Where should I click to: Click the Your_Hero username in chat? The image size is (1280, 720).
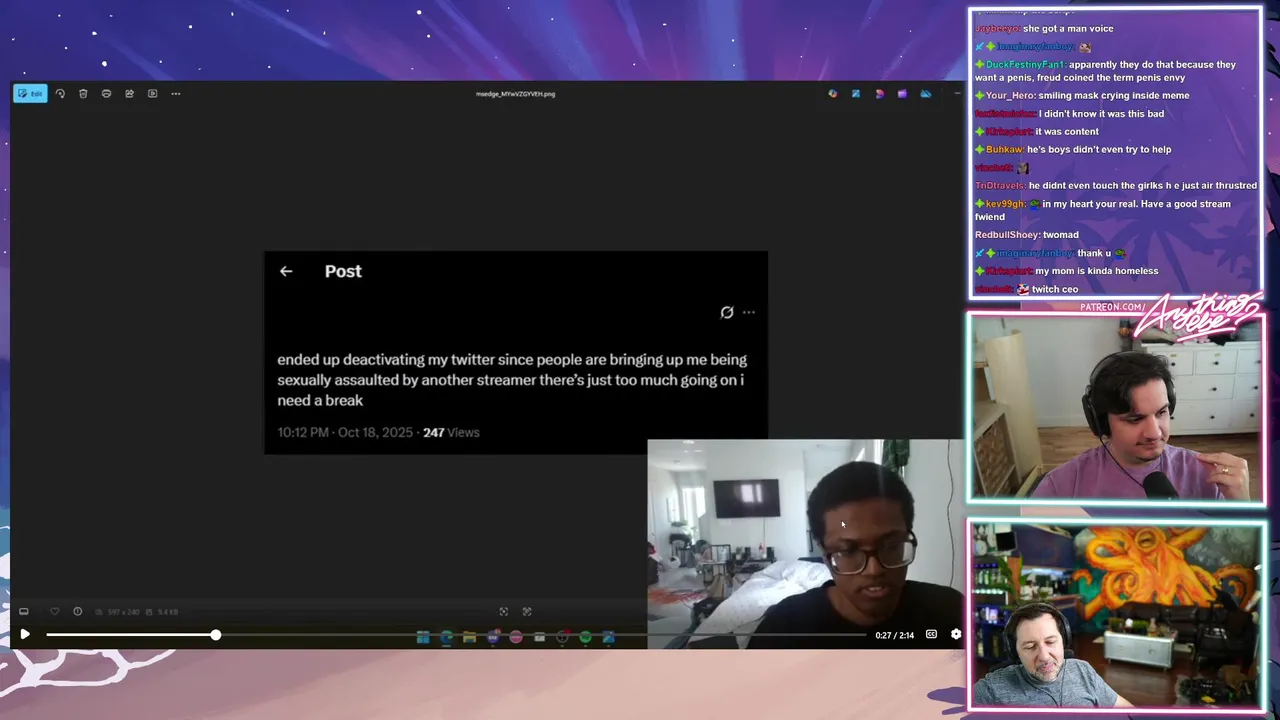(1010, 96)
